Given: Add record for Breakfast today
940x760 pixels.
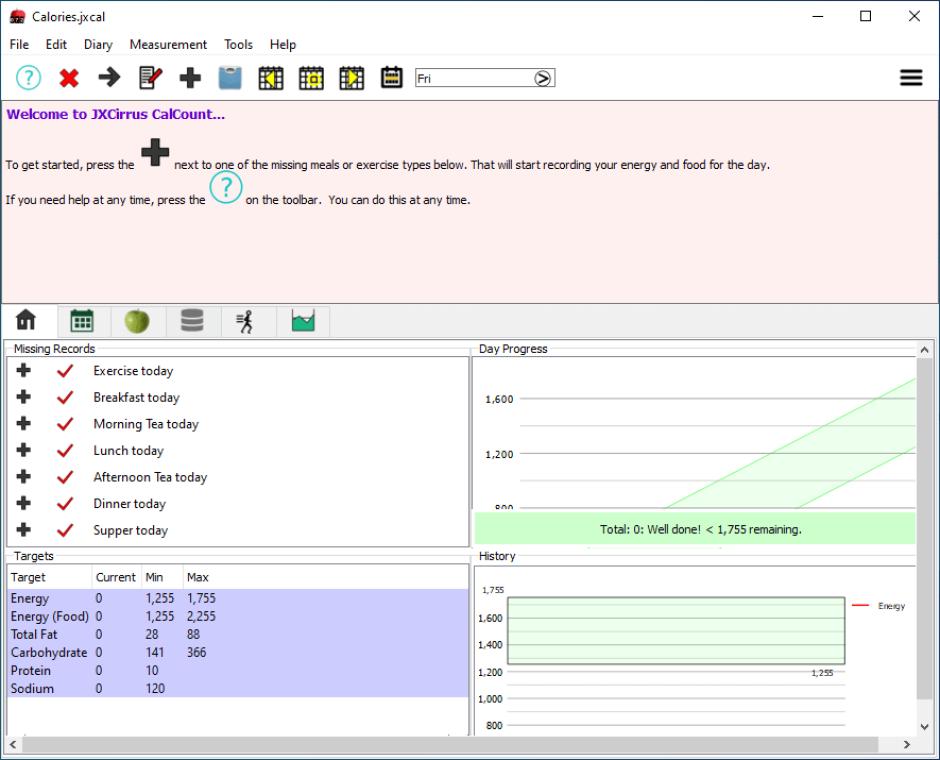Looking at the screenshot, I should 23,397.
